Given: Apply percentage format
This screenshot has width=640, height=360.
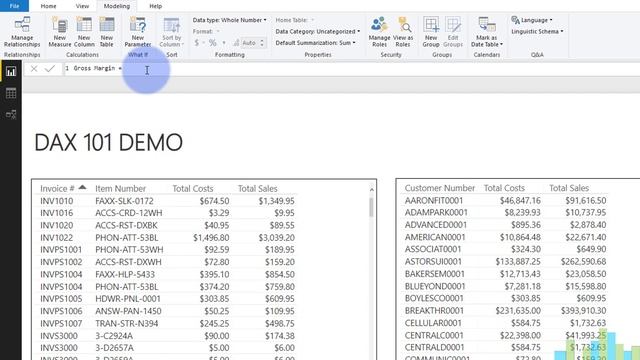Looking at the screenshot, I should 213,42.
